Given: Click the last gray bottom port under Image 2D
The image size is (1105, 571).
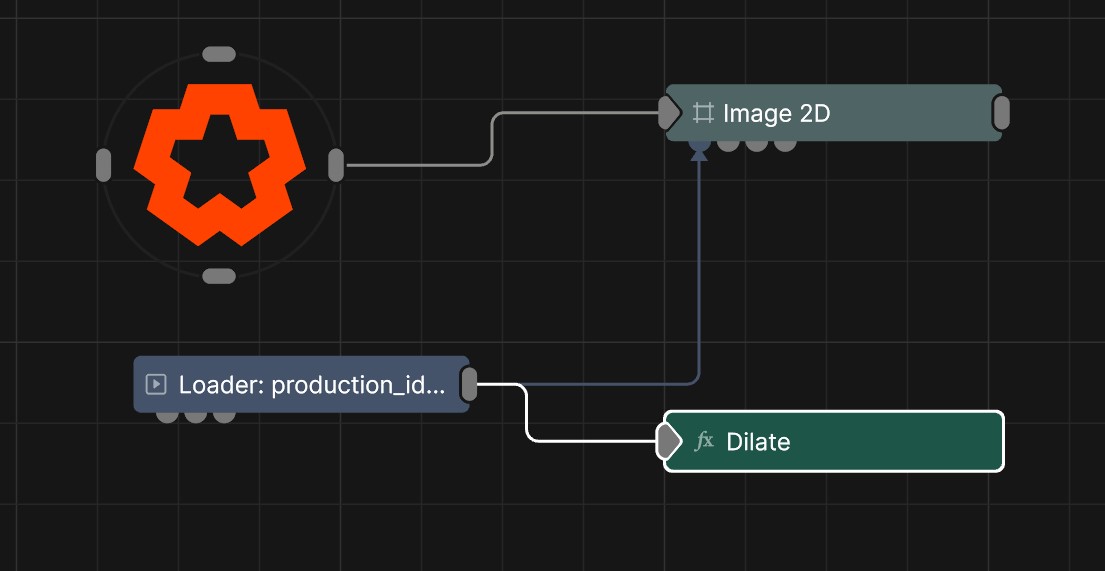Looking at the screenshot, I should click(785, 145).
